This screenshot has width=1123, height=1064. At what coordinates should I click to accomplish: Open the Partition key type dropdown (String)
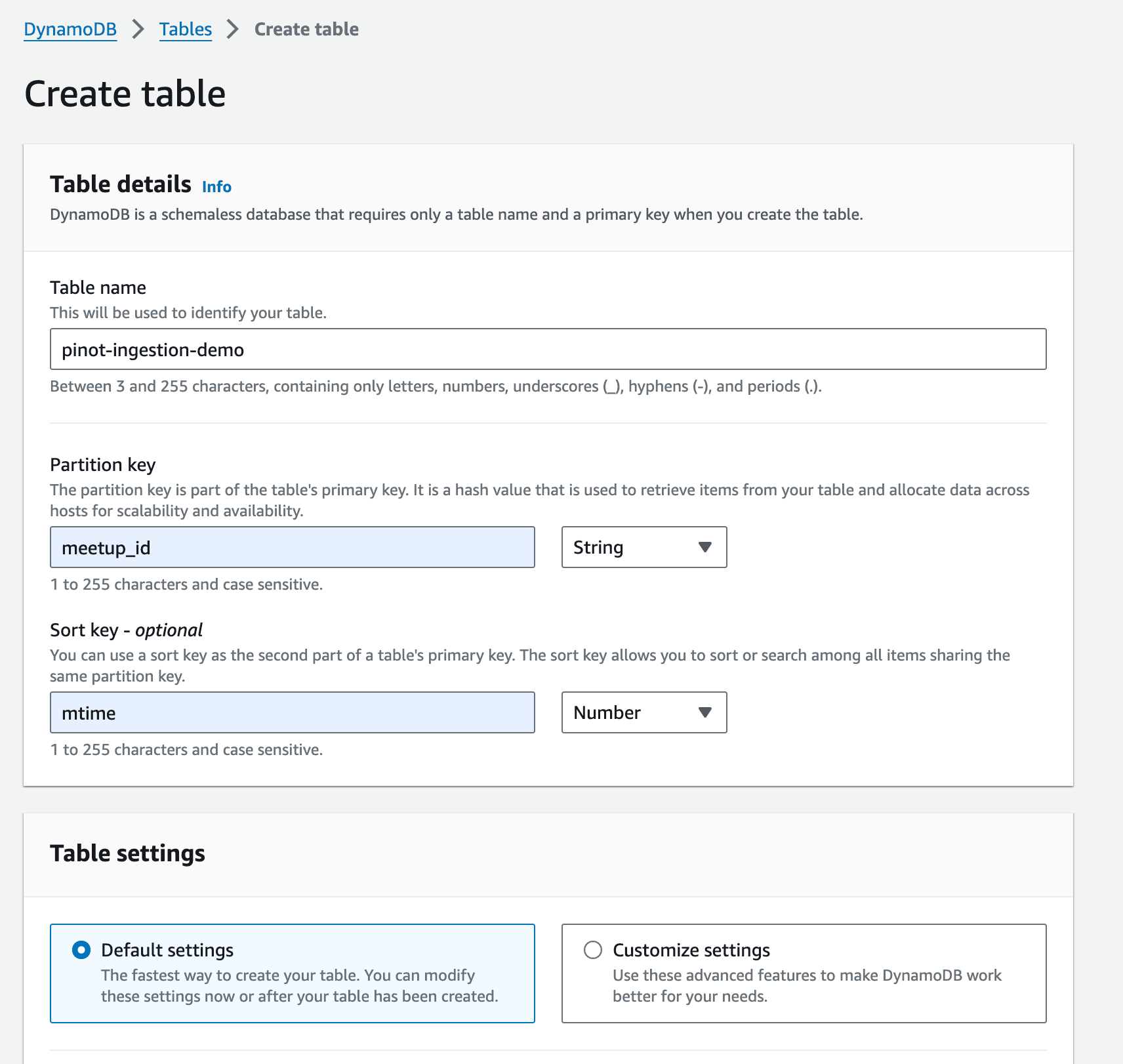click(x=644, y=547)
